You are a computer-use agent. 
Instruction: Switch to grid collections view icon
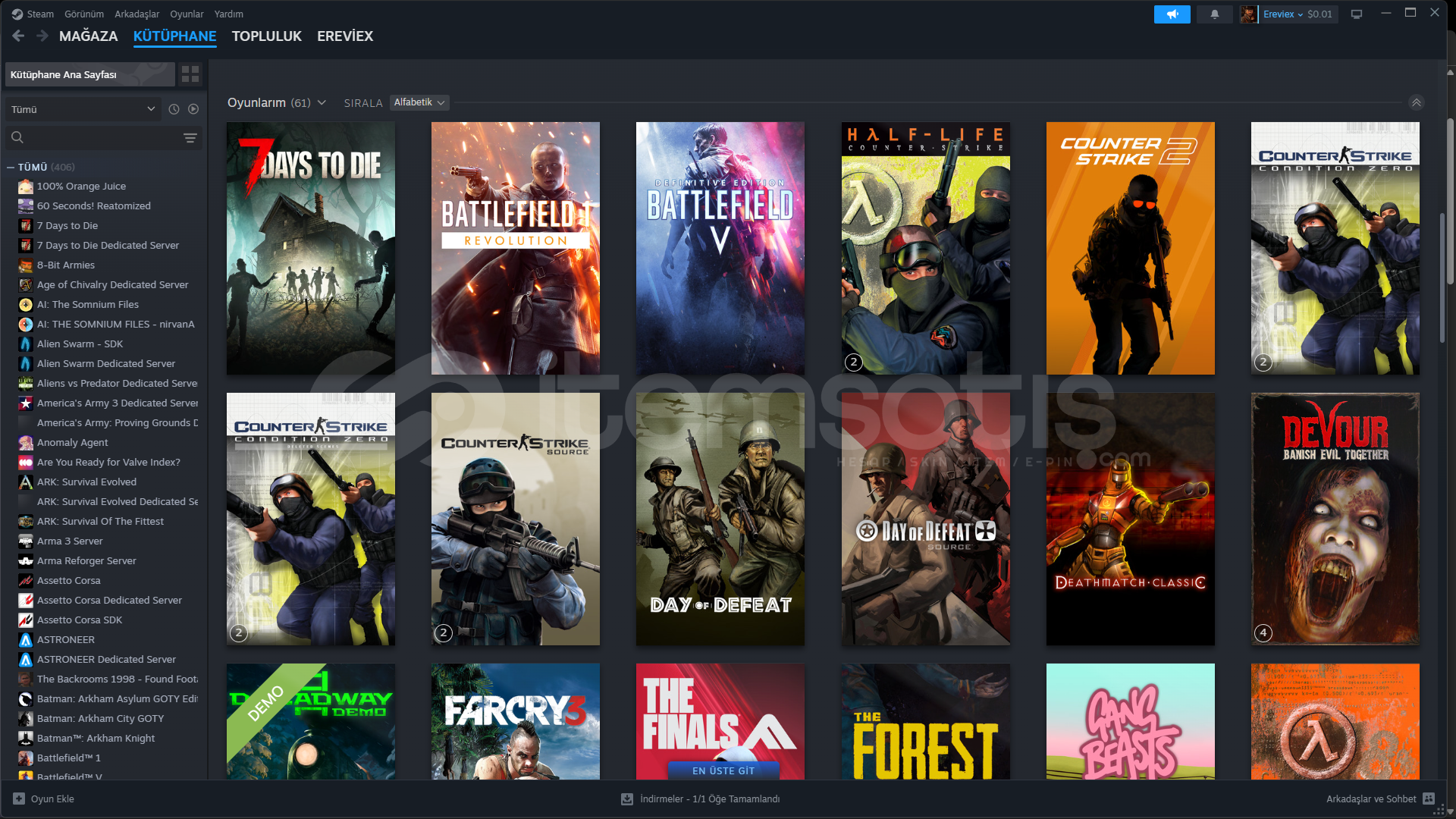[190, 74]
